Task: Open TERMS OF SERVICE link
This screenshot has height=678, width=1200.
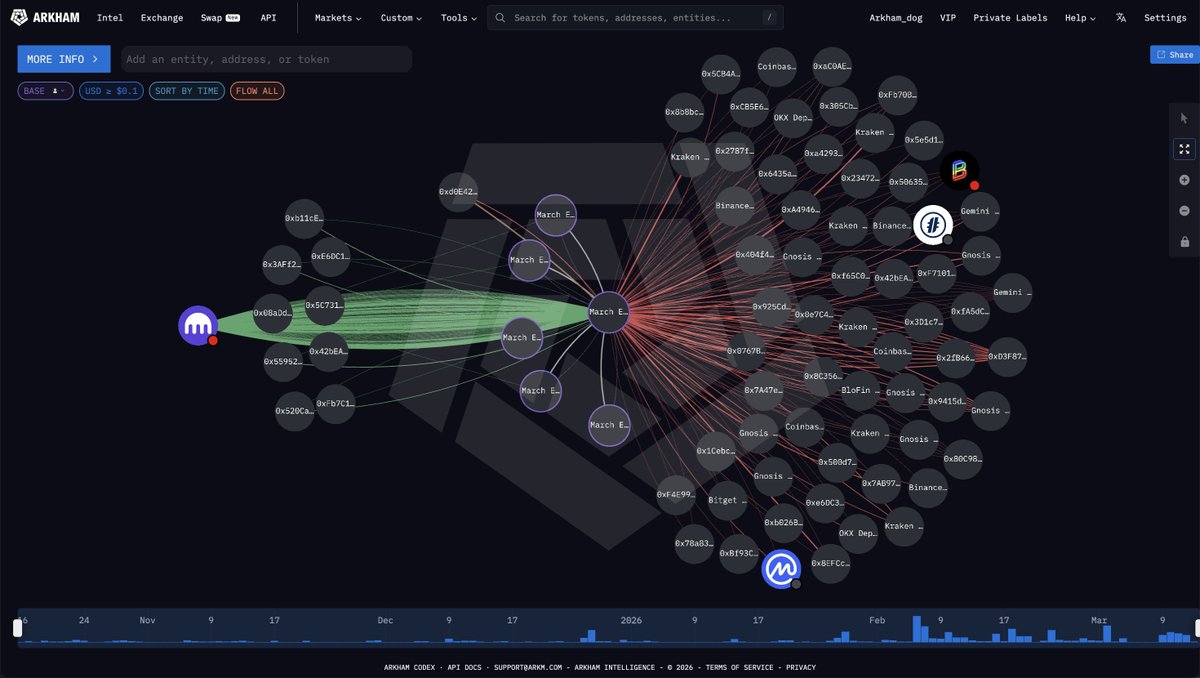Action: [739, 667]
